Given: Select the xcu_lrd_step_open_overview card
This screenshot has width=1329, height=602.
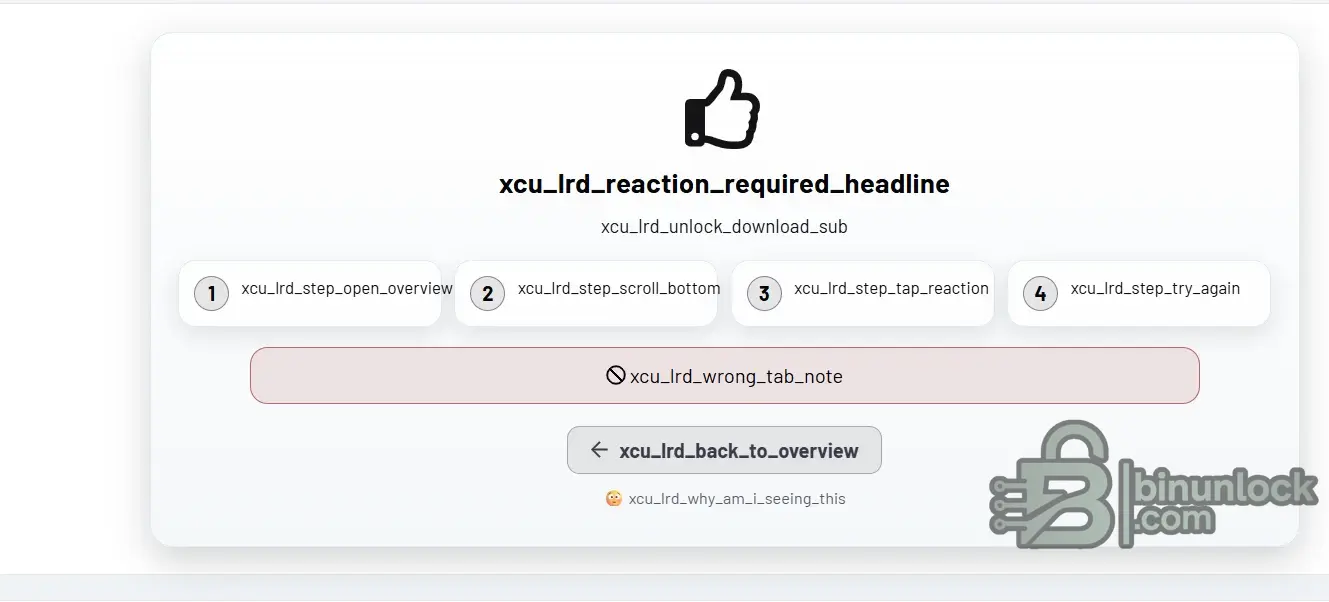Looking at the screenshot, I should coord(310,293).
